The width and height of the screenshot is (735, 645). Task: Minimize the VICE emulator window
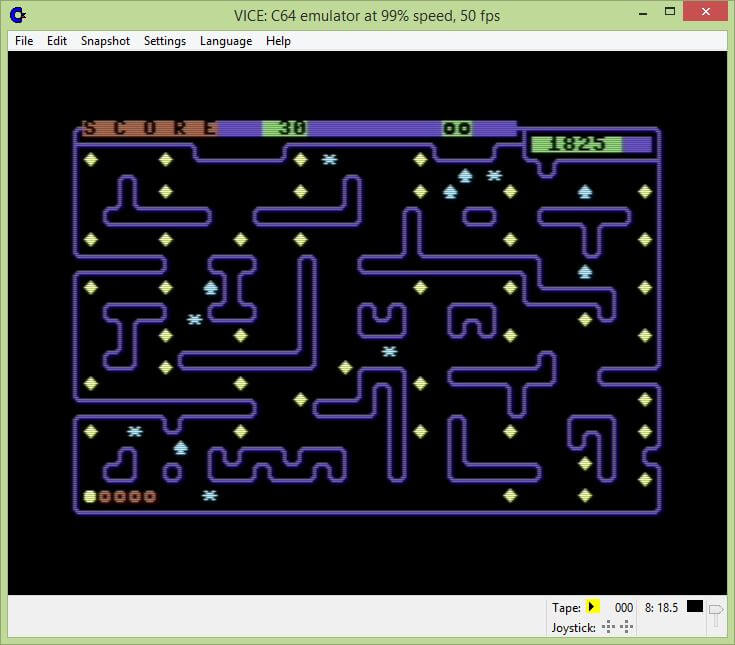point(643,13)
